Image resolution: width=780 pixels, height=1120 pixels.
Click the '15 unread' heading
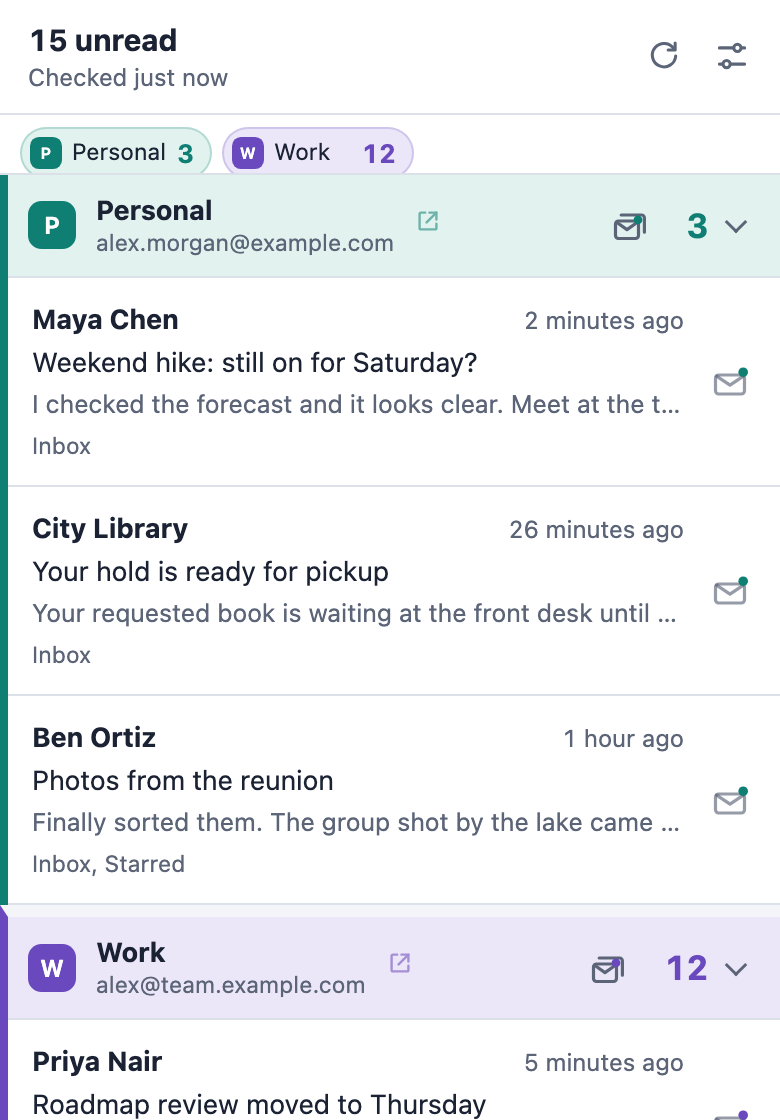104,41
